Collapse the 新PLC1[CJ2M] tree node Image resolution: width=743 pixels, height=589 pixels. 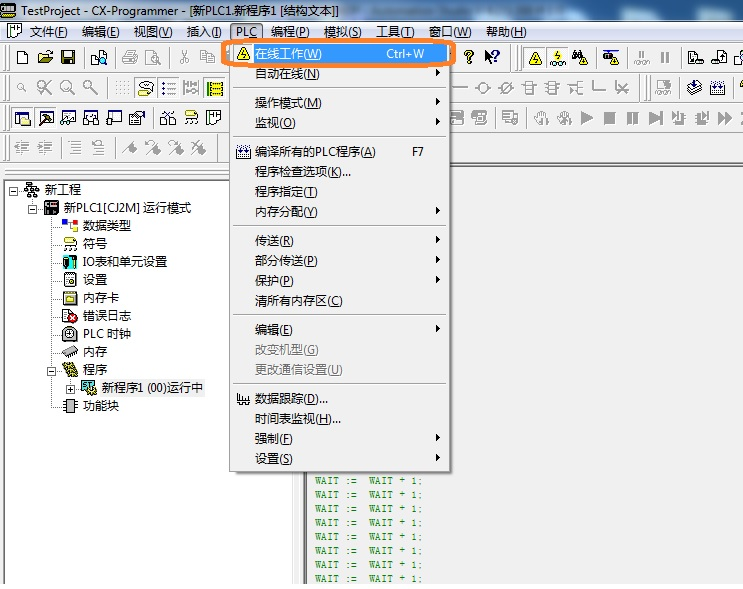coord(32,209)
